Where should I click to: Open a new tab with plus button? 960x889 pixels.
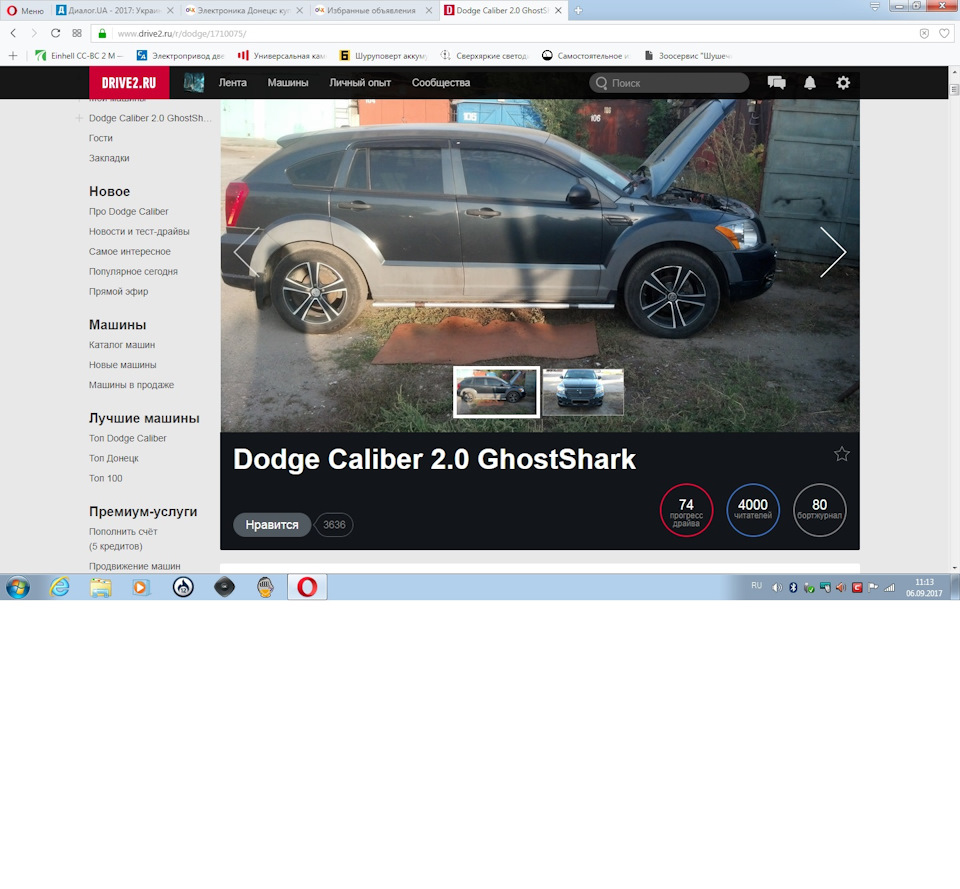click(x=578, y=10)
